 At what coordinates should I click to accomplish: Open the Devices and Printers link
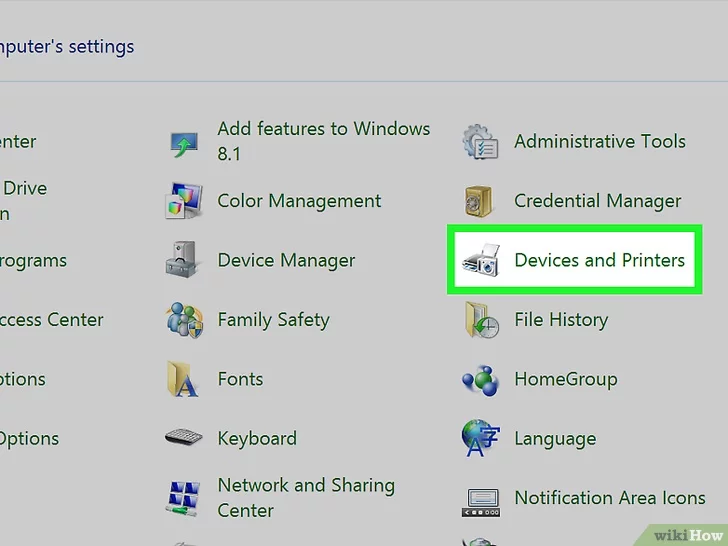[x=599, y=261]
